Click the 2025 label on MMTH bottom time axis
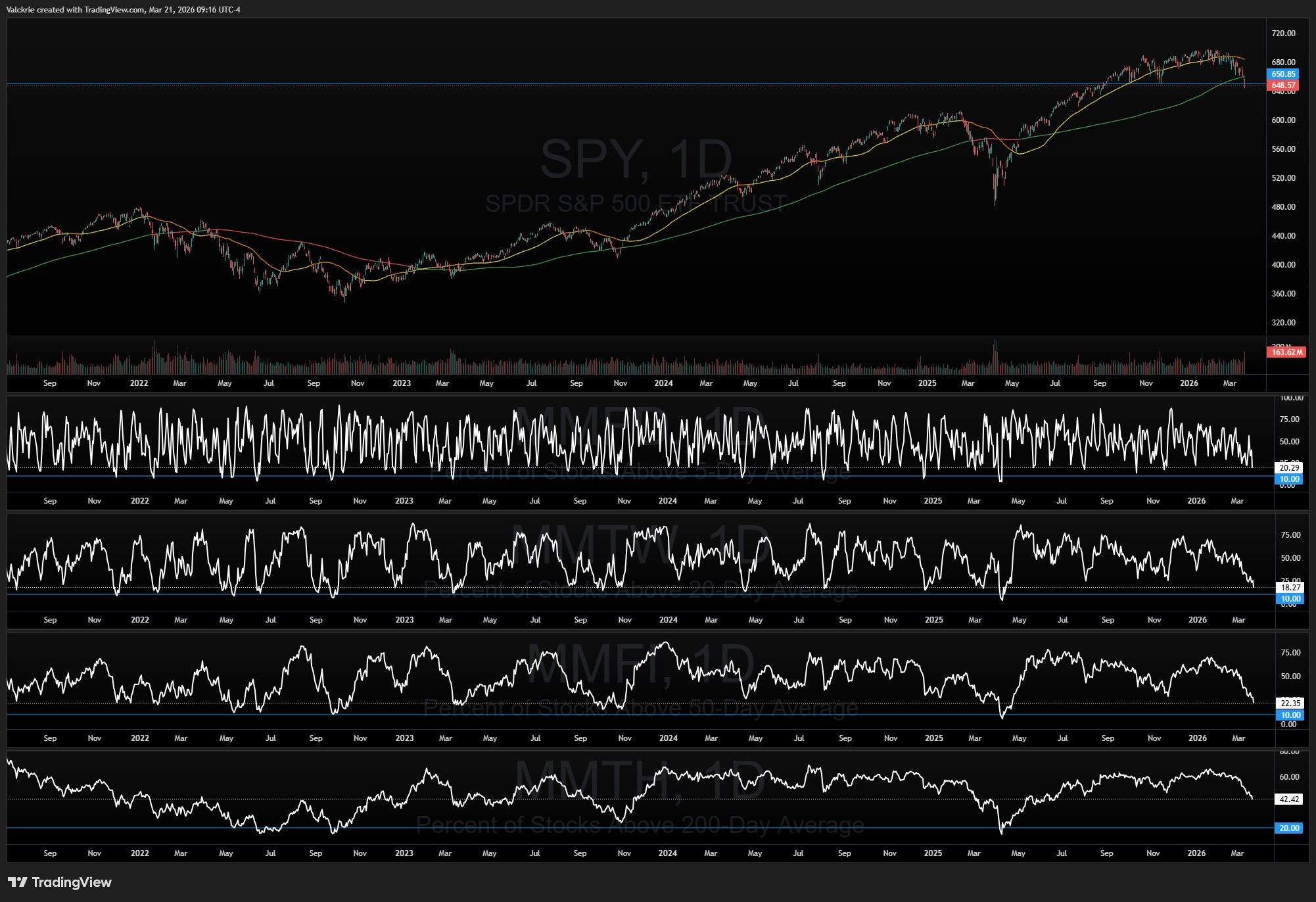This screenshot has width=1316, height=902. (932, 853)
